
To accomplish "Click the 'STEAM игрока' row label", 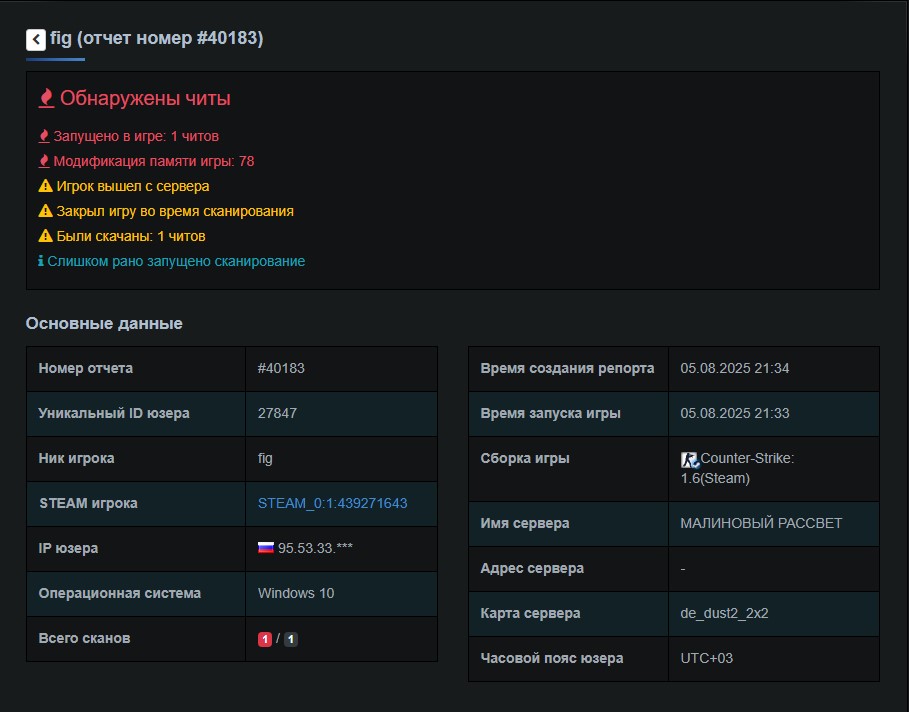I will (88, 503).
